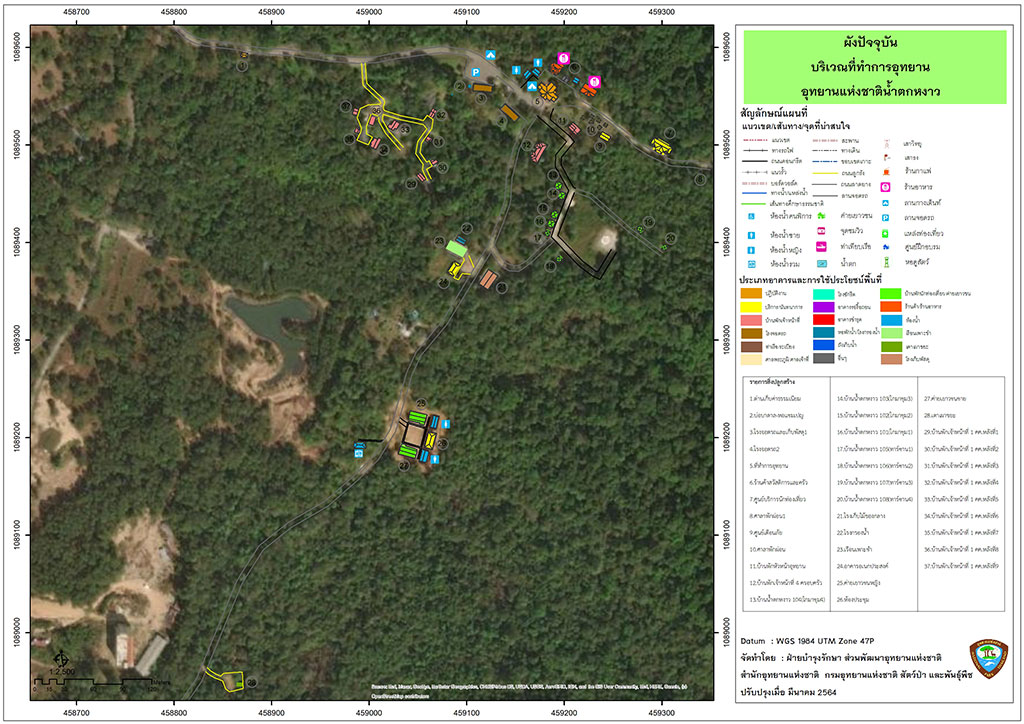Click the gray legend swatch

point(824,358)
